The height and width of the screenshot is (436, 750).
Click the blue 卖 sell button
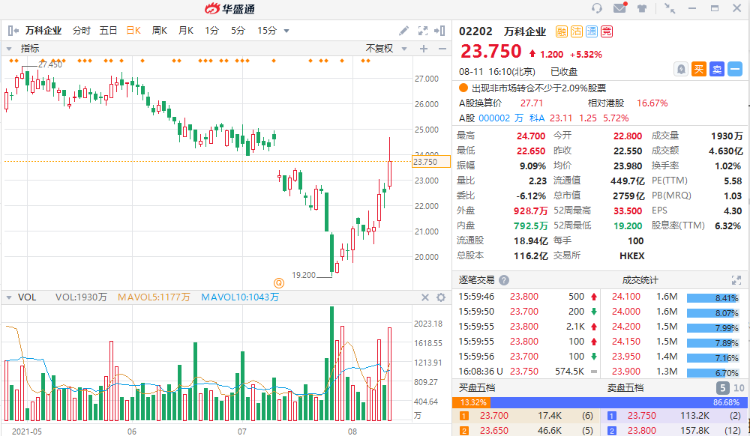click(717, 69)
